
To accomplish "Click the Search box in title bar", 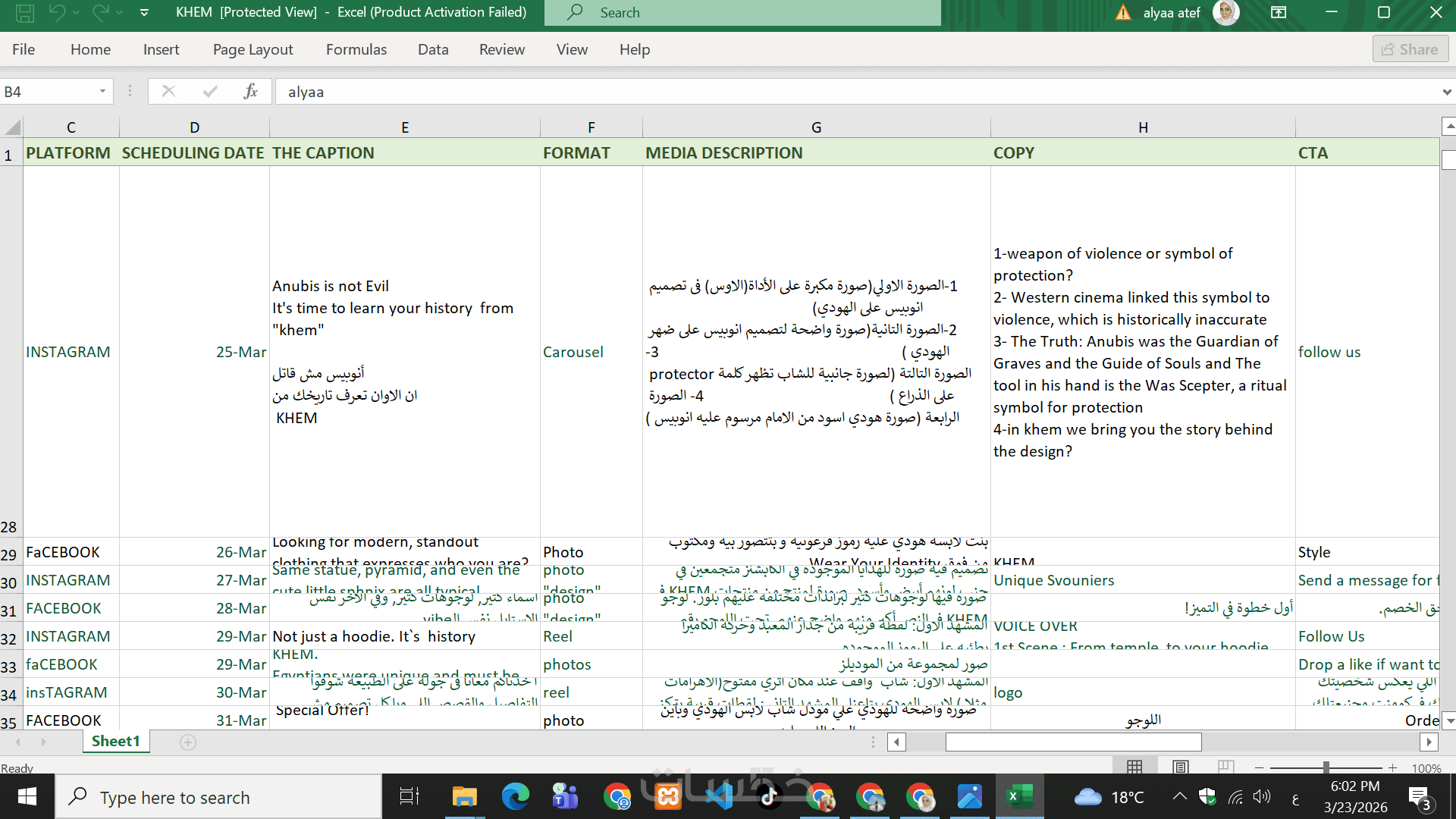I will coord(743,12).
